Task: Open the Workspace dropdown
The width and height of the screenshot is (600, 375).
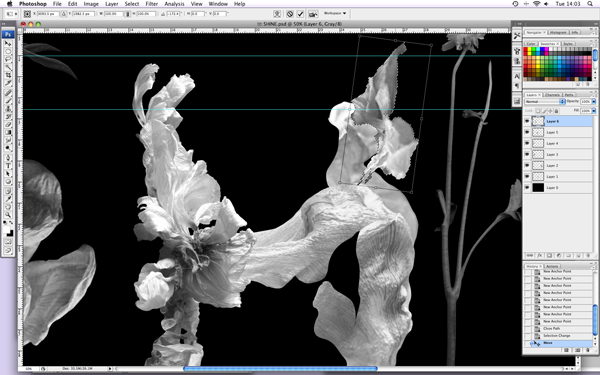Action: (x=335, y=13)
